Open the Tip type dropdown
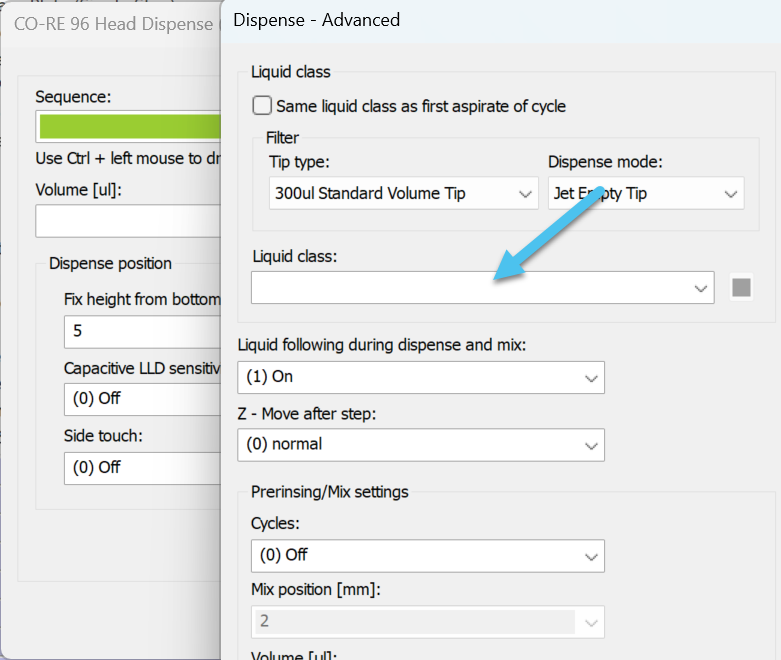Screen dimensions: 781x660 coord(404,194)
